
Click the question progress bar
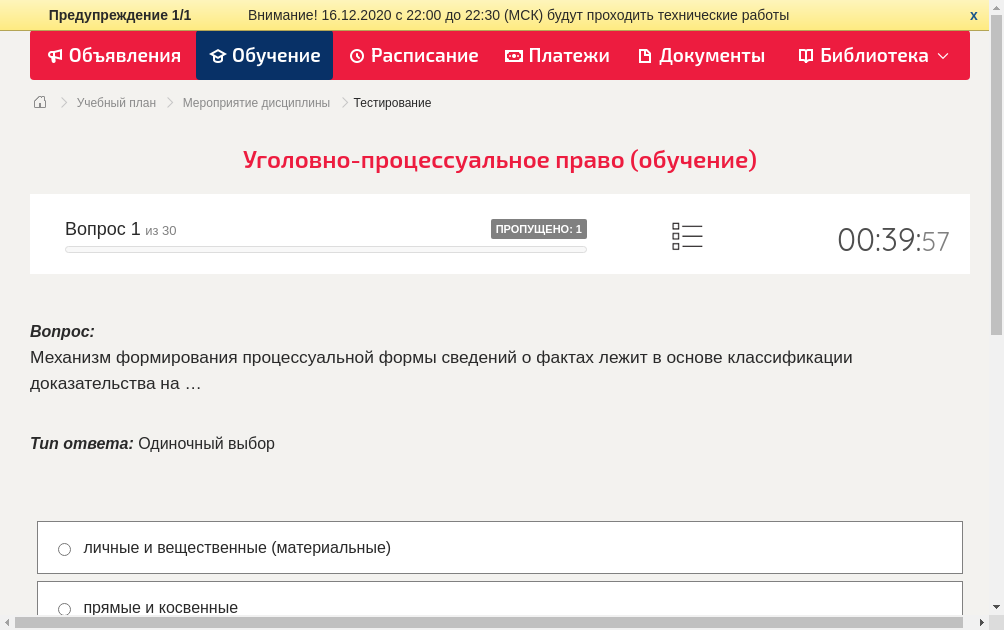[x=325, y=249]
